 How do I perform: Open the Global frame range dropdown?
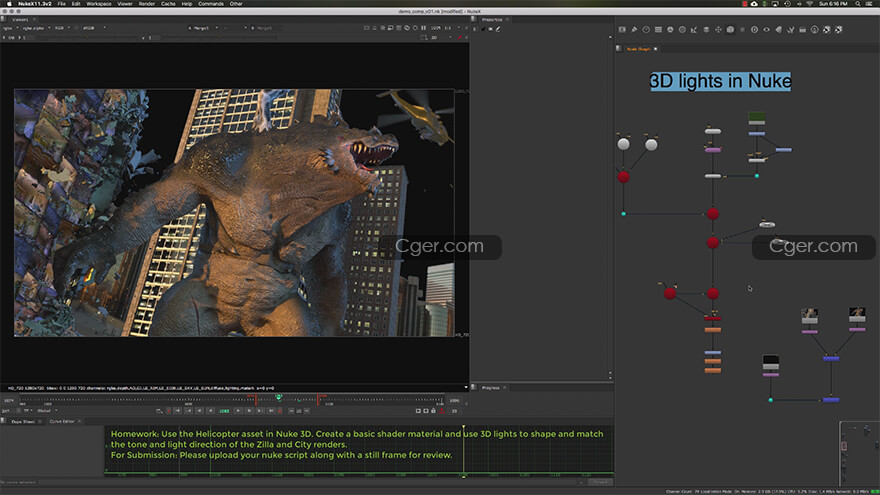click(47, 411)
